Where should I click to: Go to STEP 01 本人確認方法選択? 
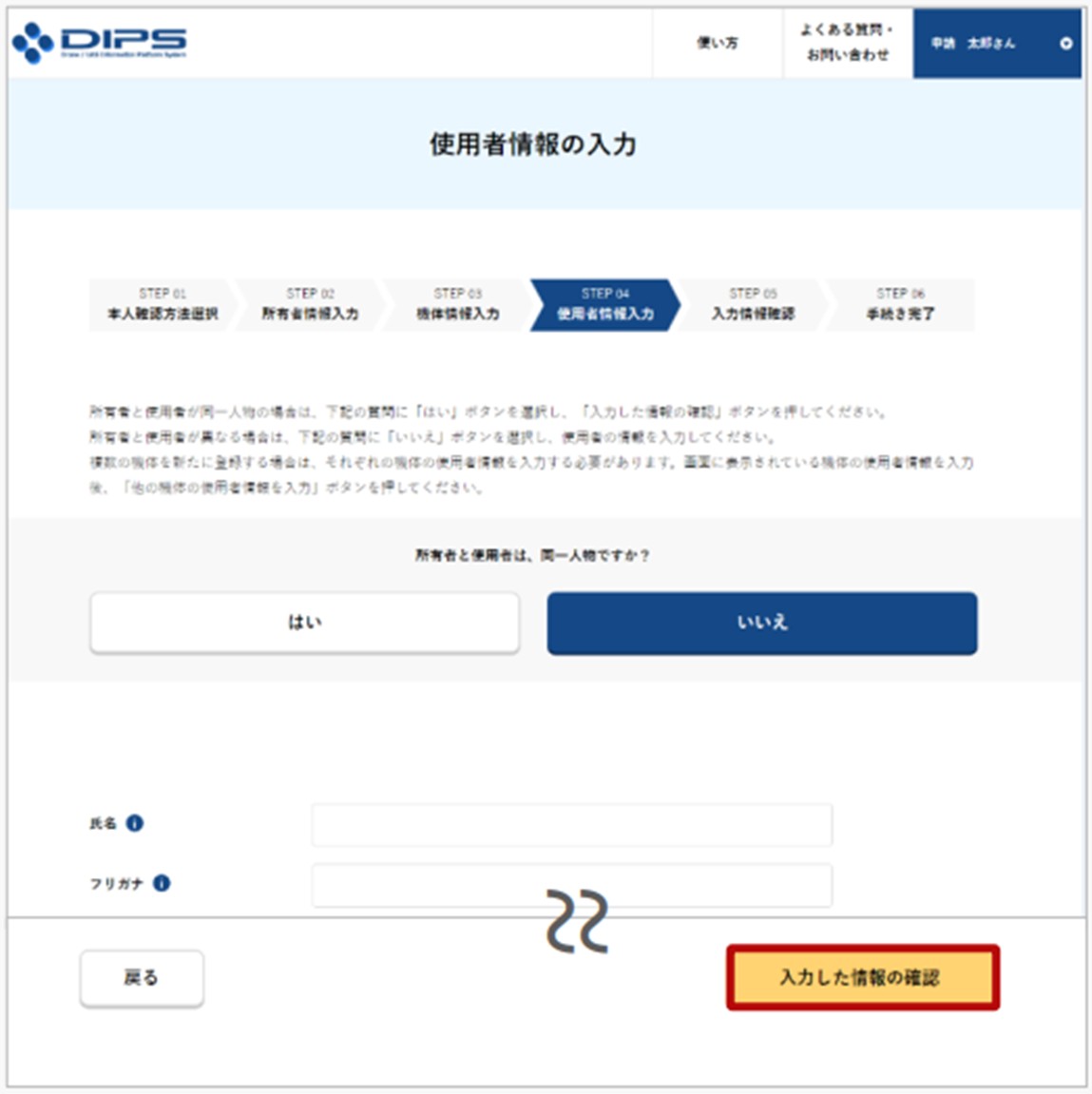click(163, 305)
